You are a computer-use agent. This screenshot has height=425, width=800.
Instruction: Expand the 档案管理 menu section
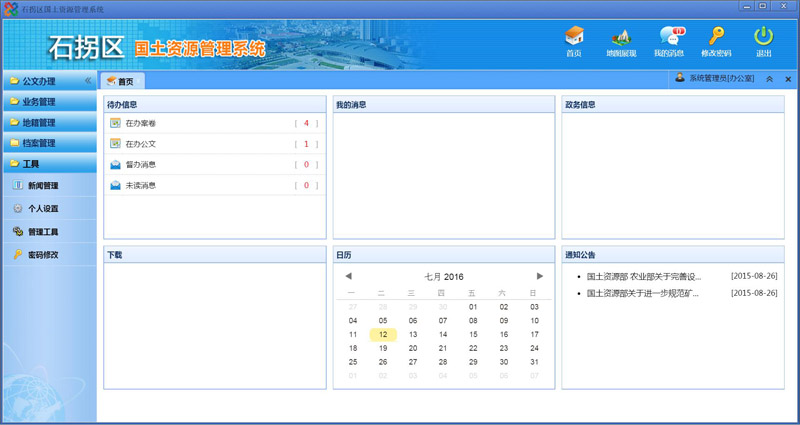pos(49,143)
